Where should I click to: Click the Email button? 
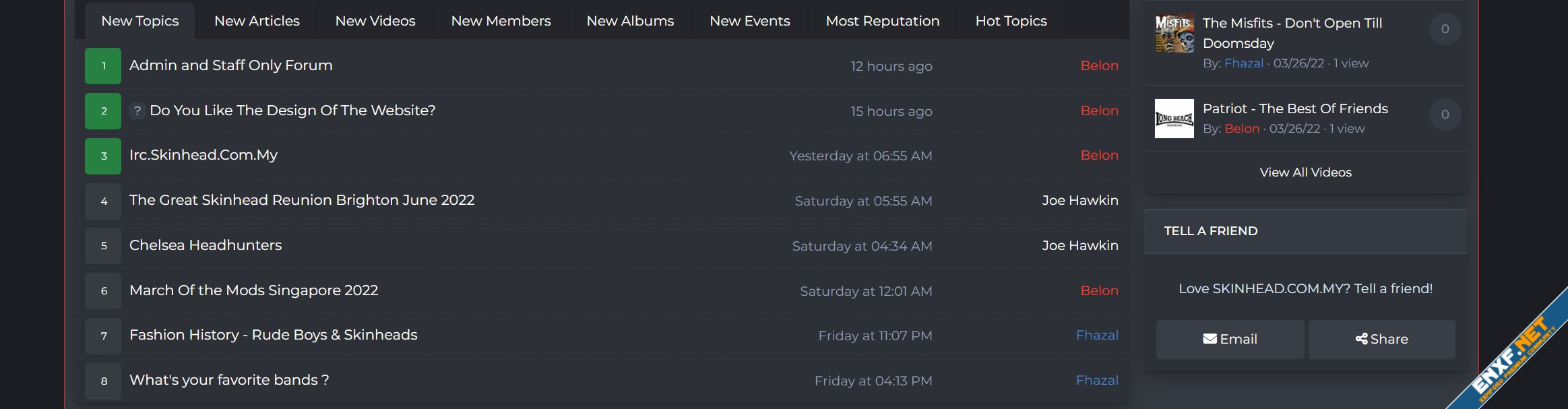pyautogui.click(x=1230, y=339)
